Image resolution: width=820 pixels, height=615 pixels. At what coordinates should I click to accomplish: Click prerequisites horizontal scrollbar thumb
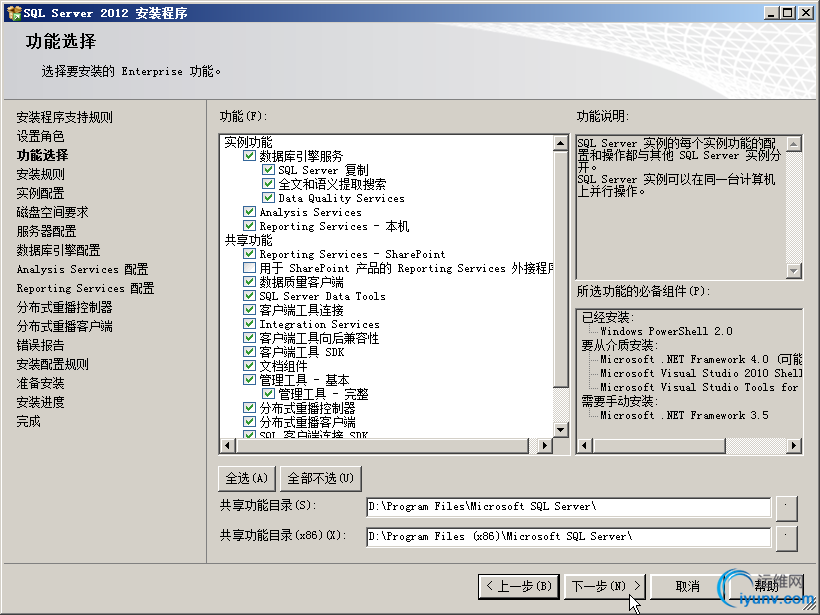point(659,446)
